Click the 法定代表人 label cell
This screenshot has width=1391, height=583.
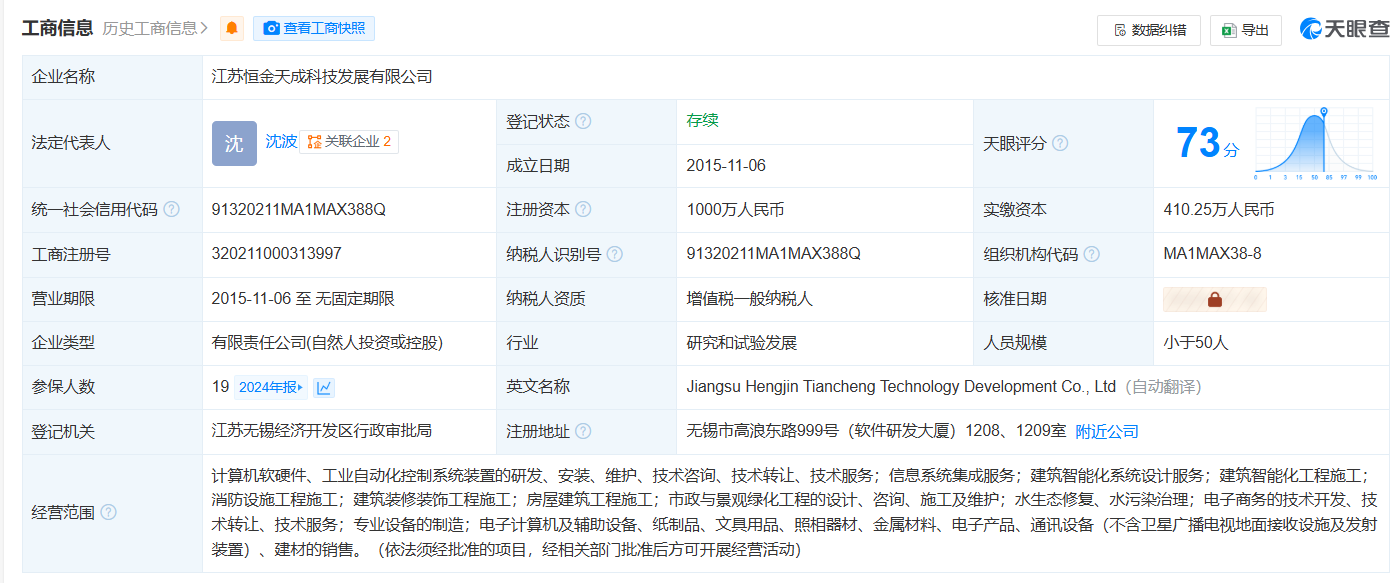(112, 143)
